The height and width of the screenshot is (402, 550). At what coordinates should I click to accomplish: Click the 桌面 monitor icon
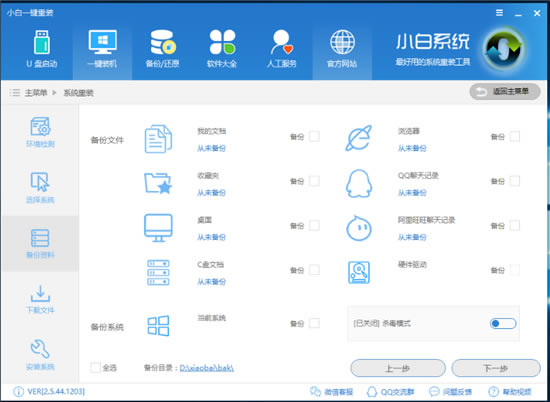coord(158,228)
